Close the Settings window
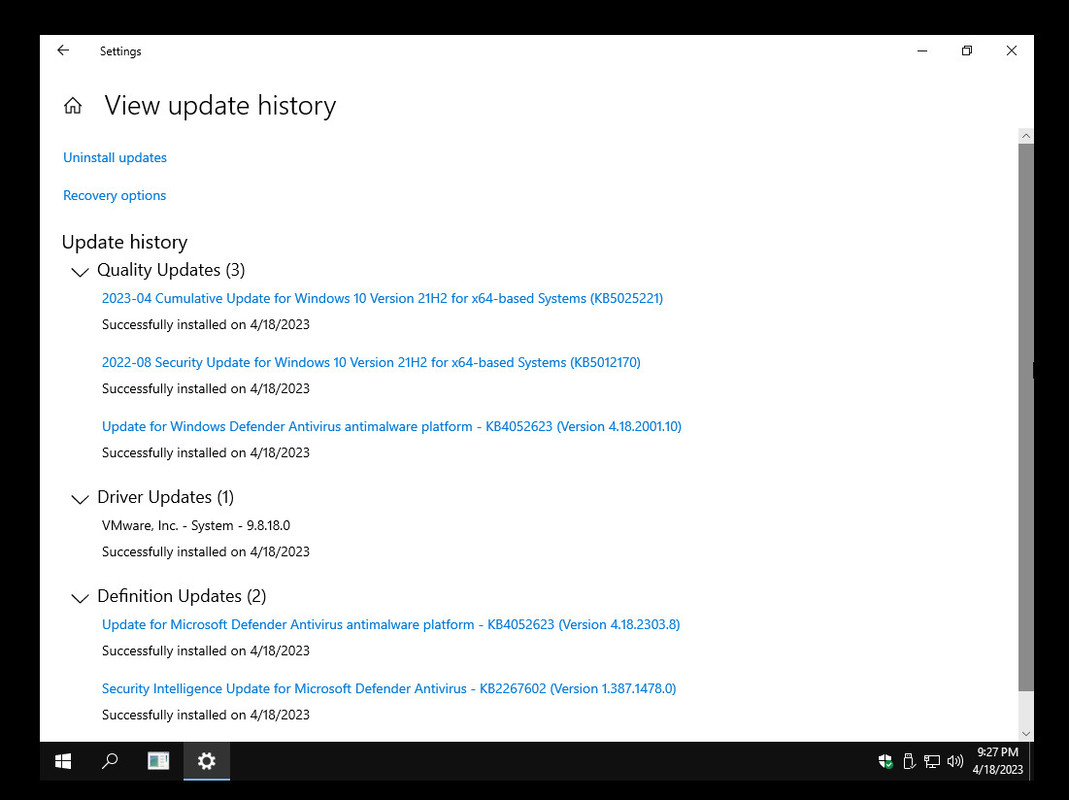This screenshot has width=1069, height=800. tap(1012, 50)
